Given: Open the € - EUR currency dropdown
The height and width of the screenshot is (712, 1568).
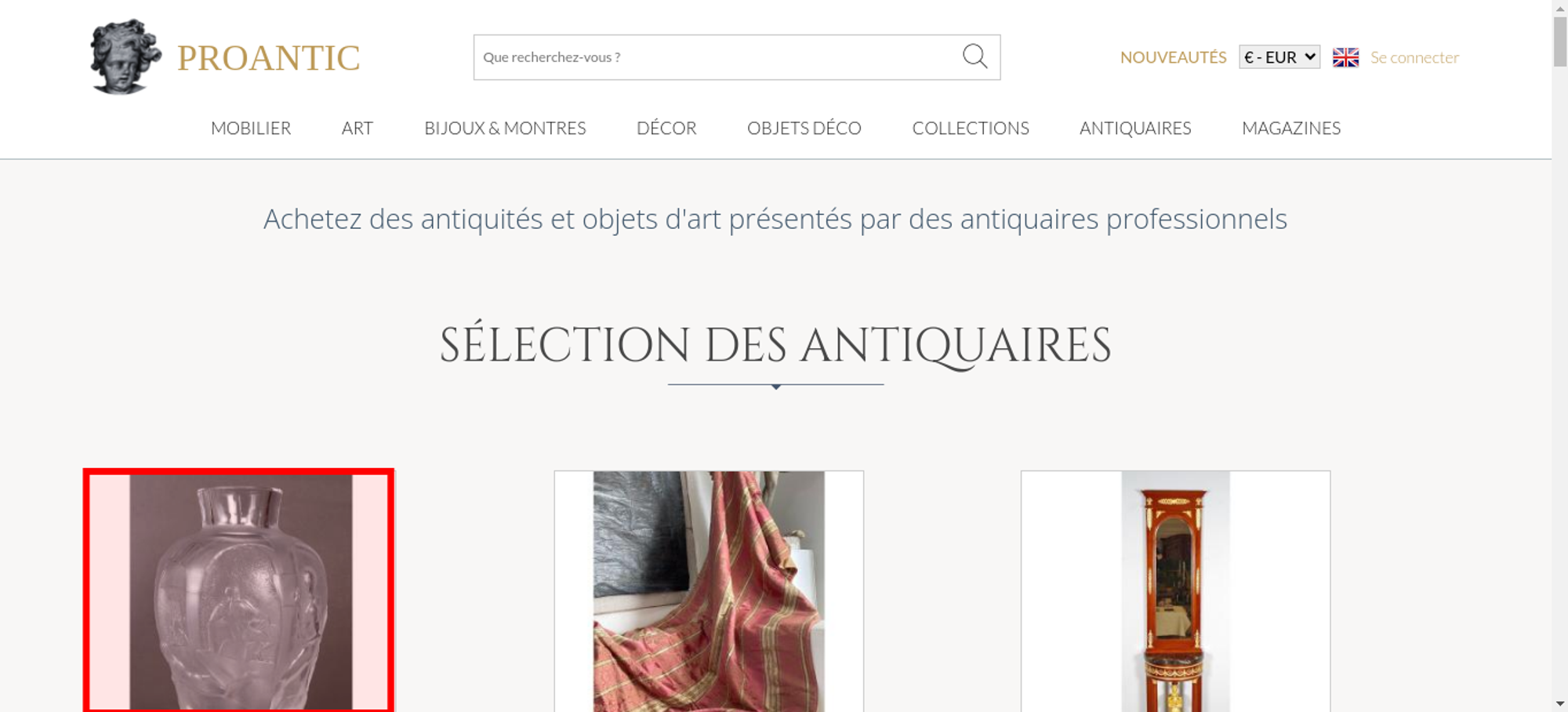Looking at the screenshot, I should (x=1279, y=57).
